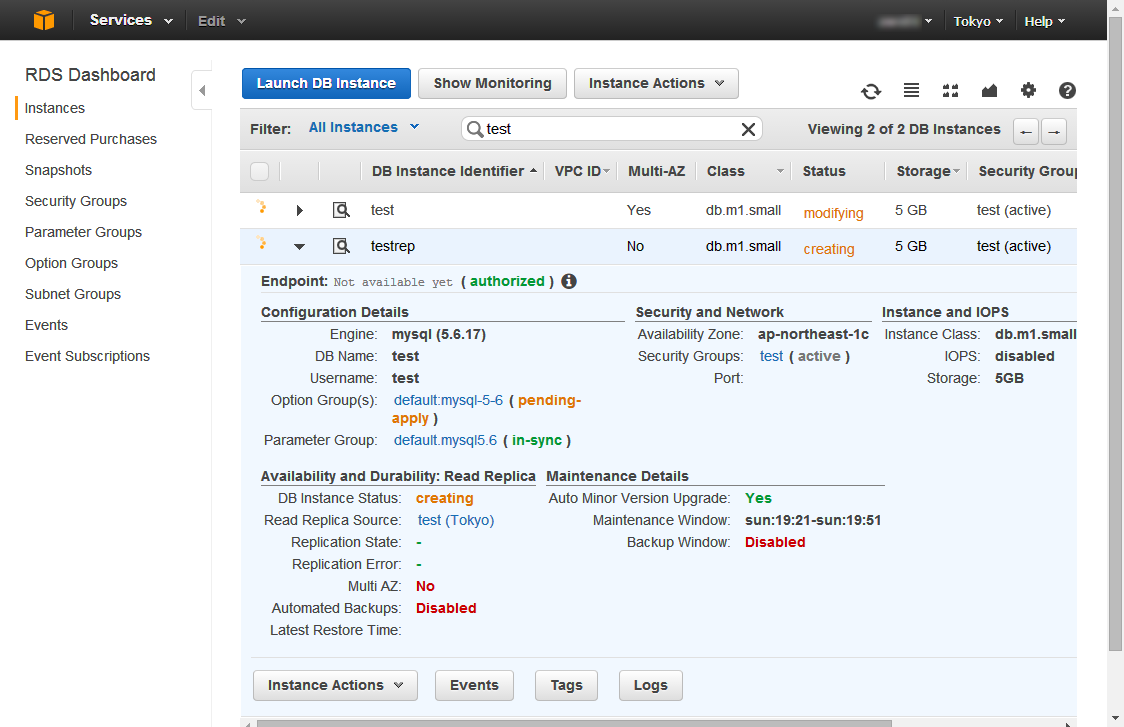Select Instances in the sidebar

[54, 108]
